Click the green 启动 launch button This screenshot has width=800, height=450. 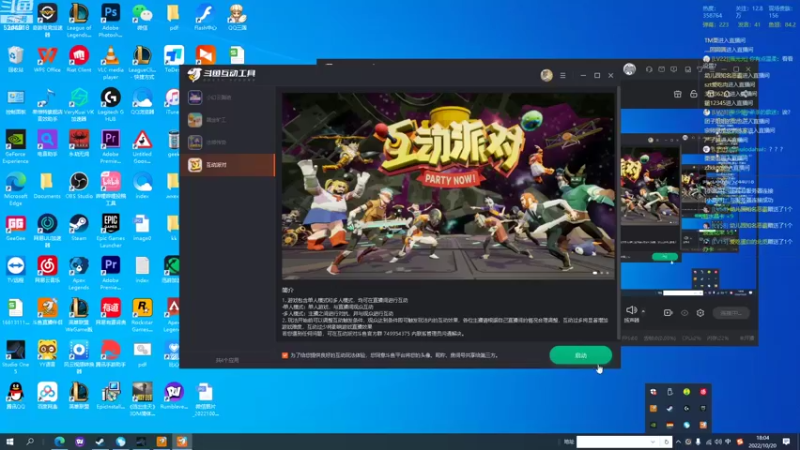click(580, 355)
